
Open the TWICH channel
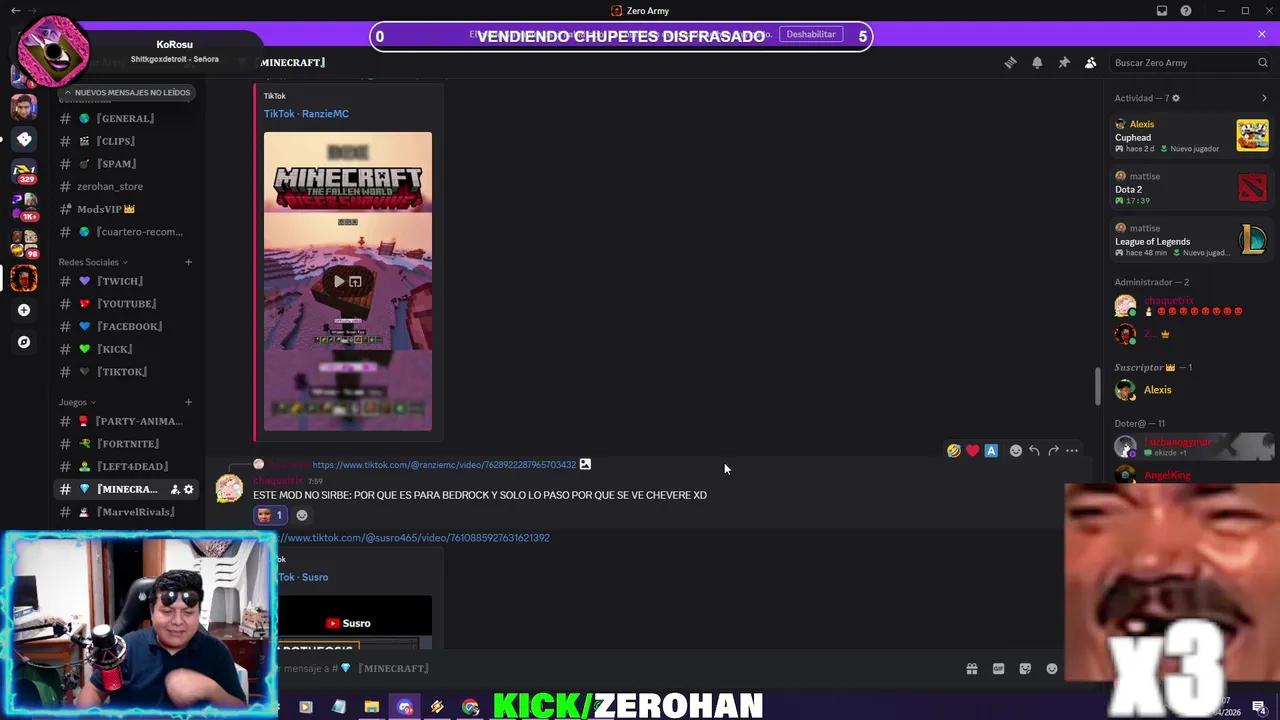point(126,281)
